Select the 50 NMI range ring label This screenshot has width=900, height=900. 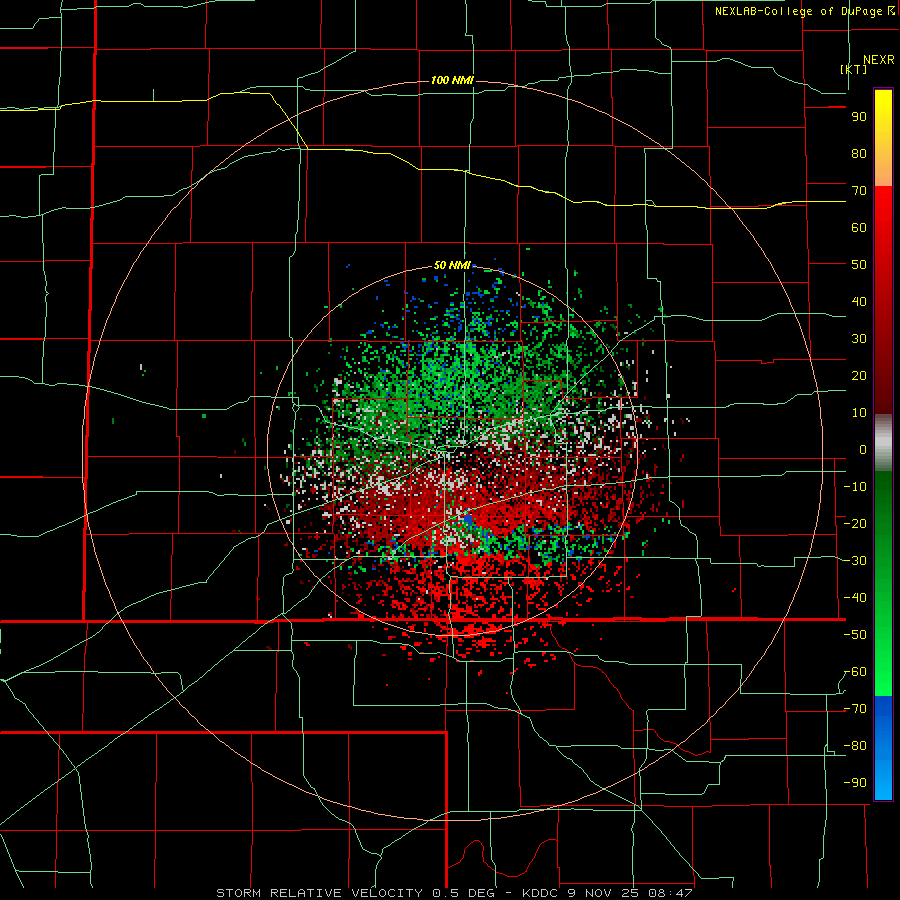pos(452,265)
